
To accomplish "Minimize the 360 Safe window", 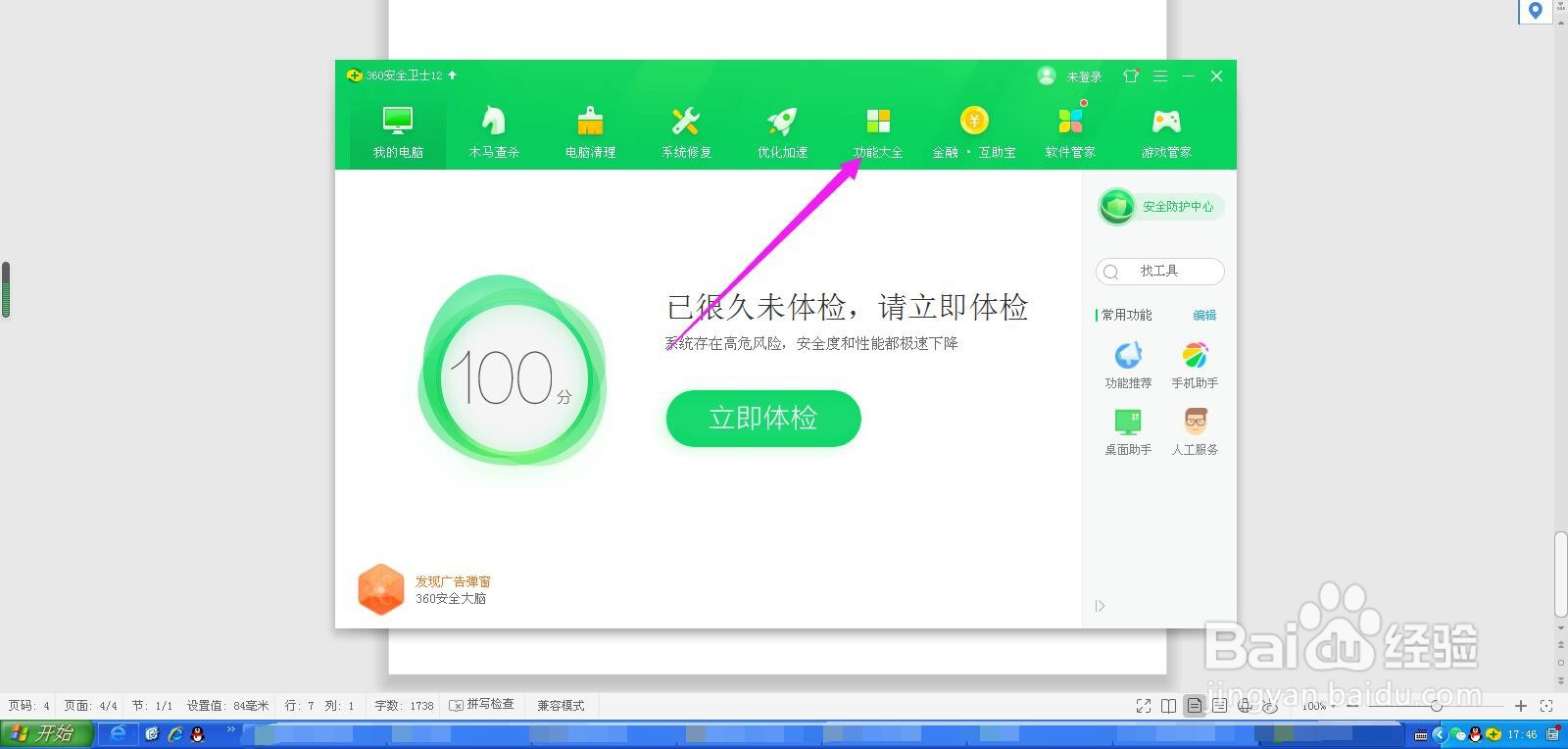I will 1189,75.
